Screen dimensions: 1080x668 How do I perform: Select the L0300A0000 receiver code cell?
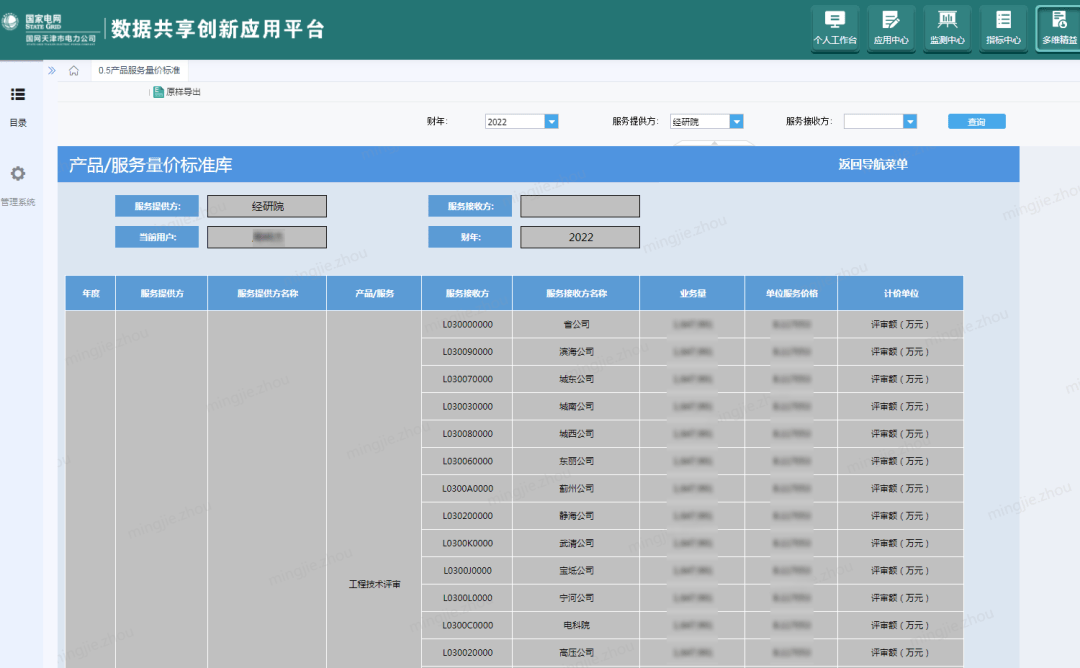[x=467, y=488]
